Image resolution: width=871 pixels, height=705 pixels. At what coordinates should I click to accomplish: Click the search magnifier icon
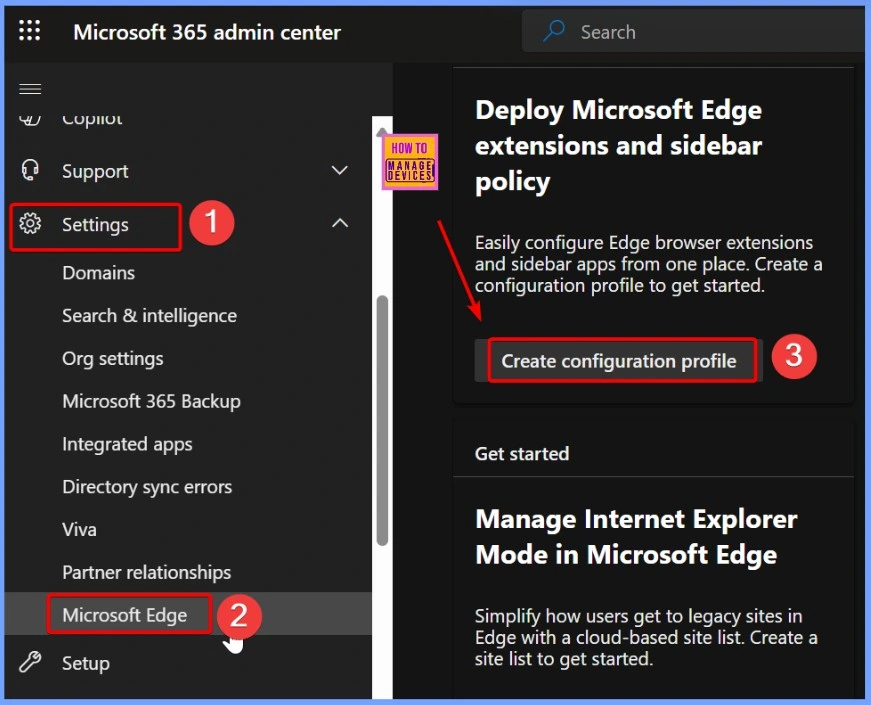(x=554, y=31)
